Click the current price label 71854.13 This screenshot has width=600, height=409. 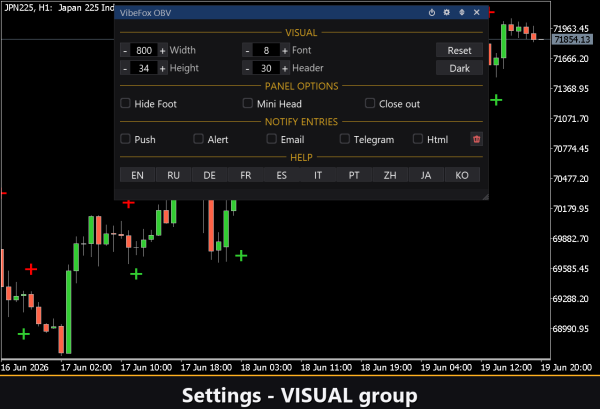pyautogui.click(x=572, y=39)
